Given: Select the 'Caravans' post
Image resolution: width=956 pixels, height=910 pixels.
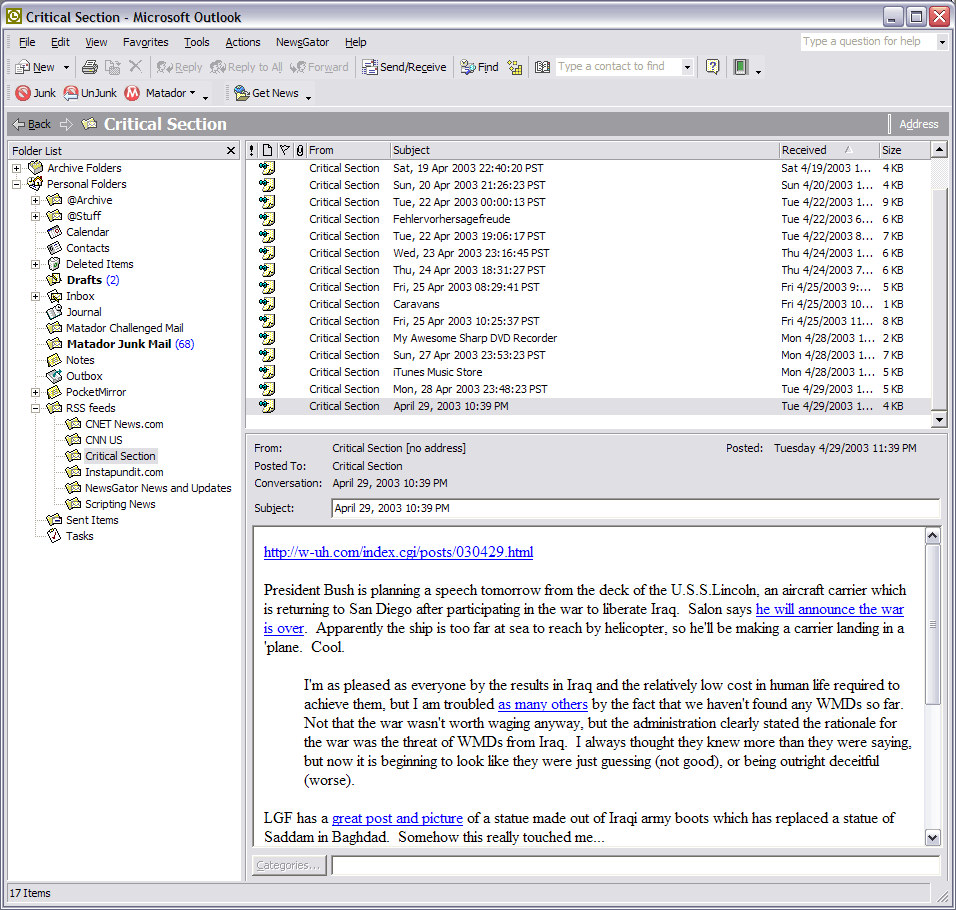Looking at the screenshot, I should pyautogui.click(x=588, y=304).
